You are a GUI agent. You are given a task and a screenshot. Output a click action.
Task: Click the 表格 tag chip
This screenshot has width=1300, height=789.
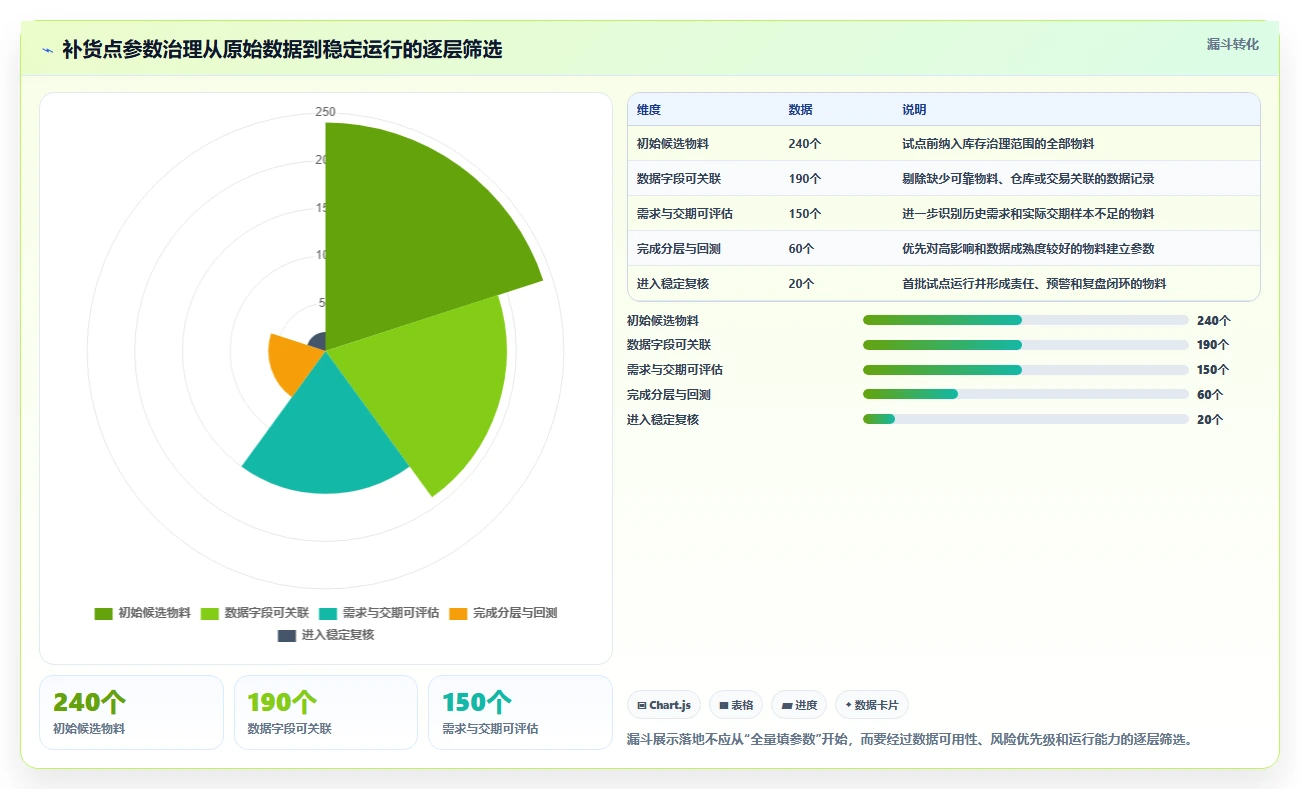coord(736,705)
